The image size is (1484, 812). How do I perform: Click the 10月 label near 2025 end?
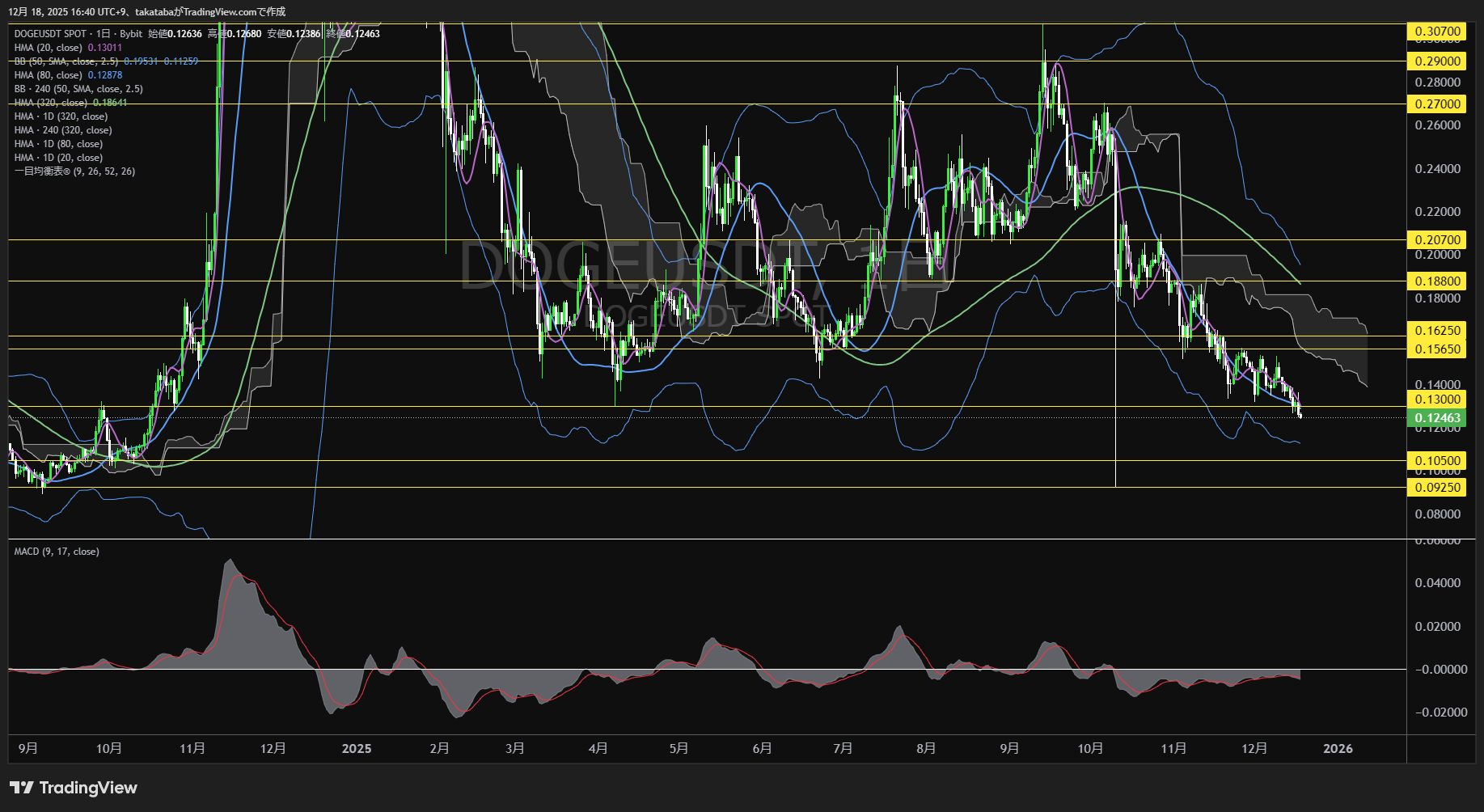pos(1090,749)
